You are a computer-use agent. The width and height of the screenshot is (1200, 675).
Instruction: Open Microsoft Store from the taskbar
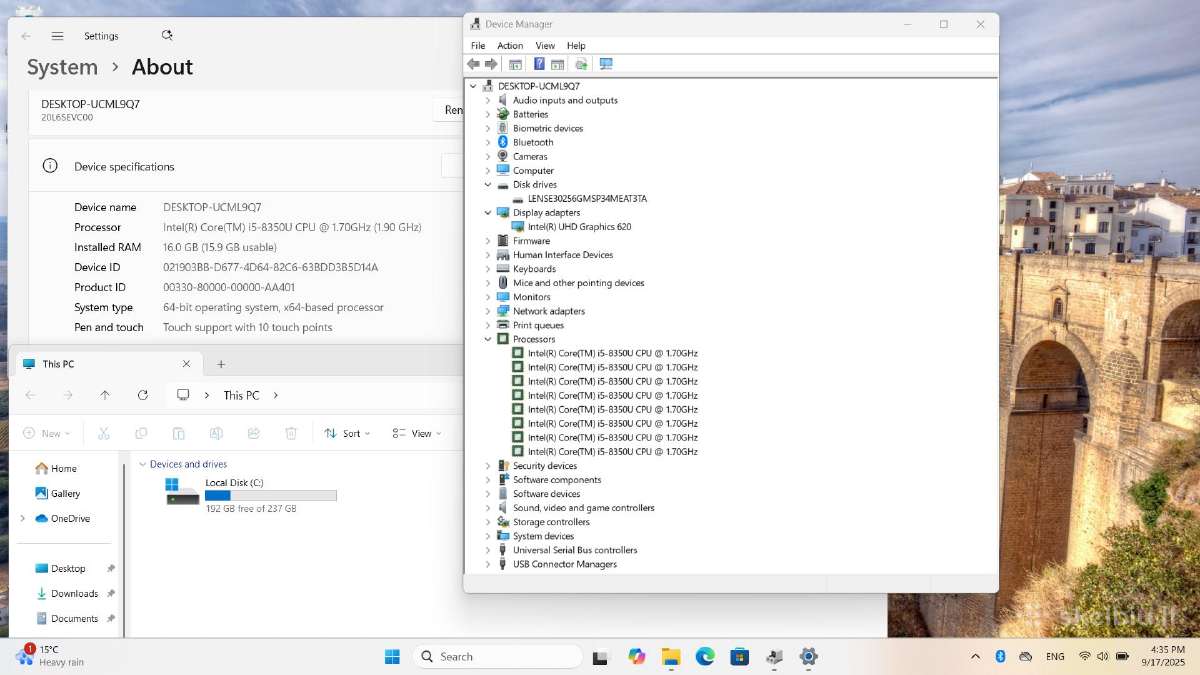click(739, 656)
